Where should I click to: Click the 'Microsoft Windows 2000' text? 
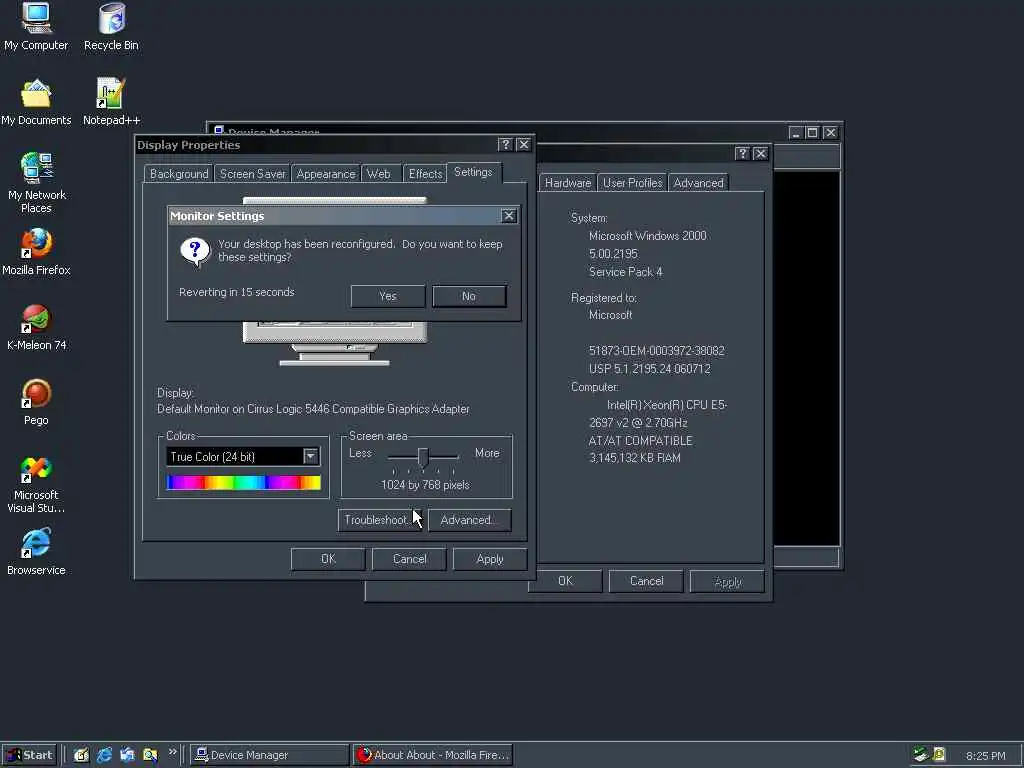pyautogui.click(x=648, y=236)
